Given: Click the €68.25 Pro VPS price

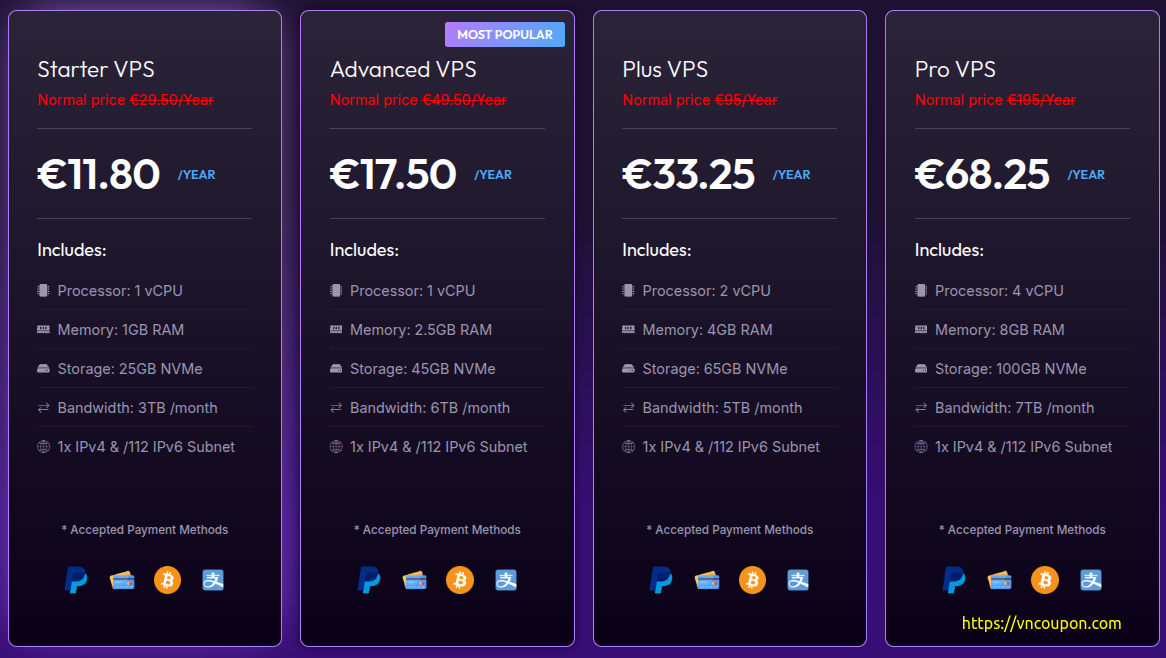Looking at the screenshot, I should [982, 174].
